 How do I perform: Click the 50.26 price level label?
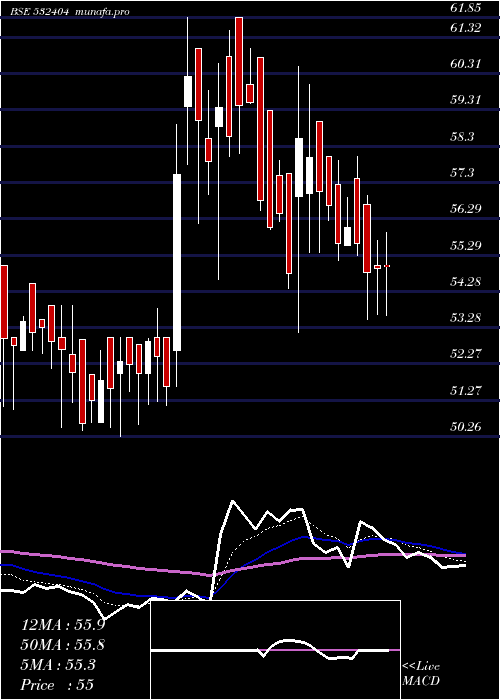click(x=465, y=427)
